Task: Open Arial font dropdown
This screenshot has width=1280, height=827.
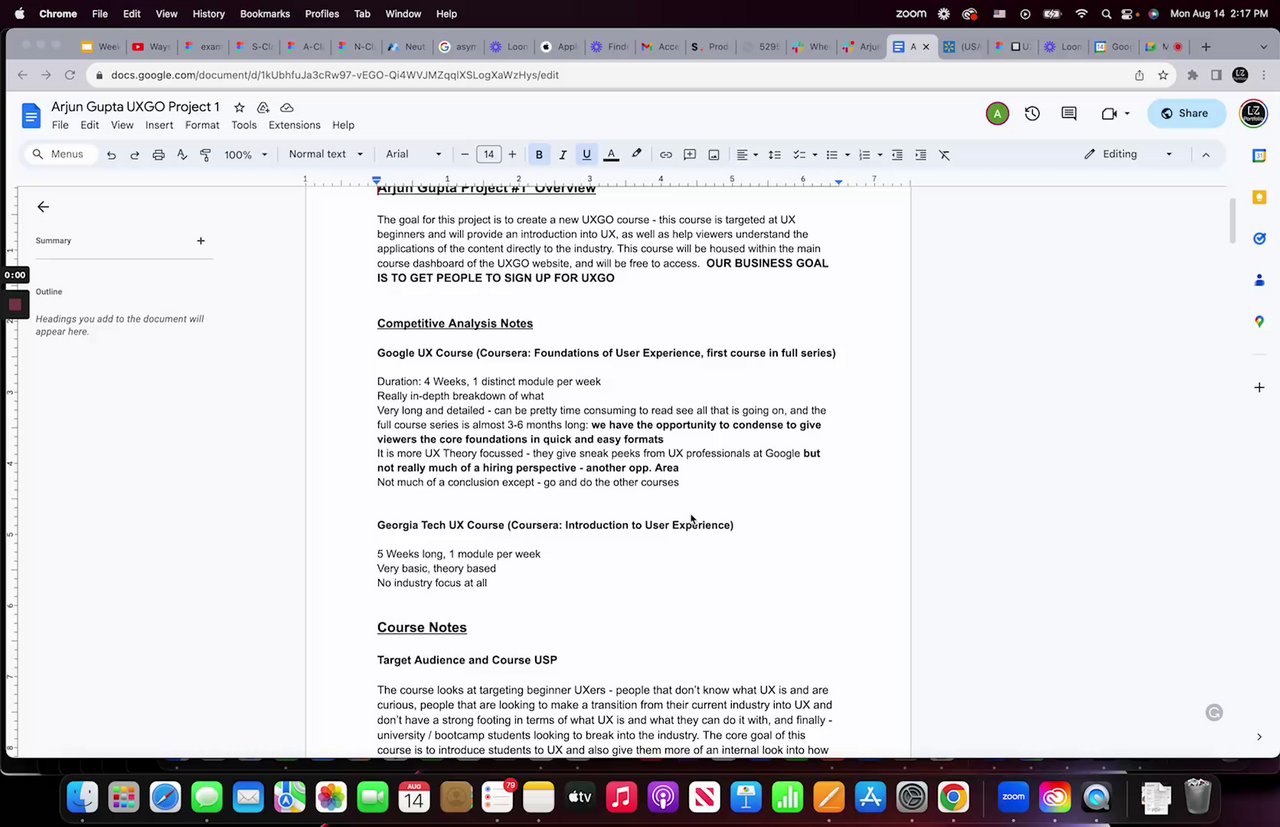Action: pyautogui.click(x=414, y=154)
